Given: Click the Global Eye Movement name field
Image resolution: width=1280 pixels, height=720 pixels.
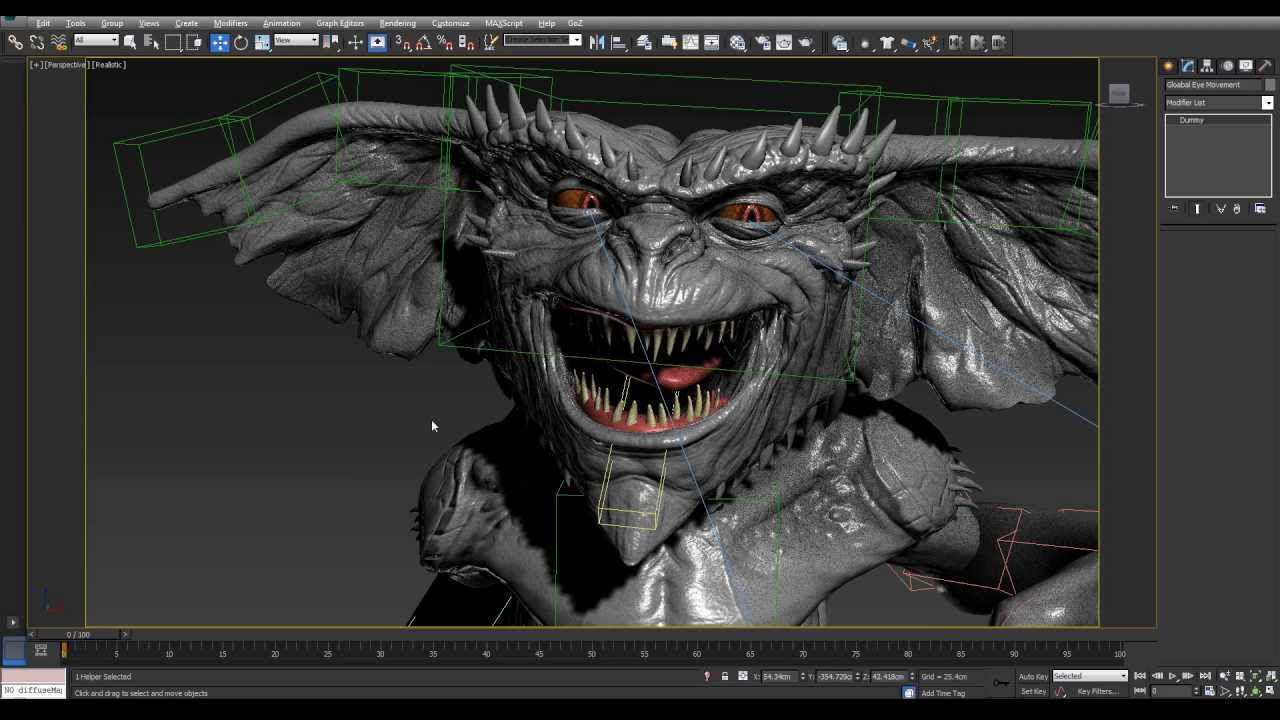Looking at the screenshot, I should click(x=1213, y=85).
